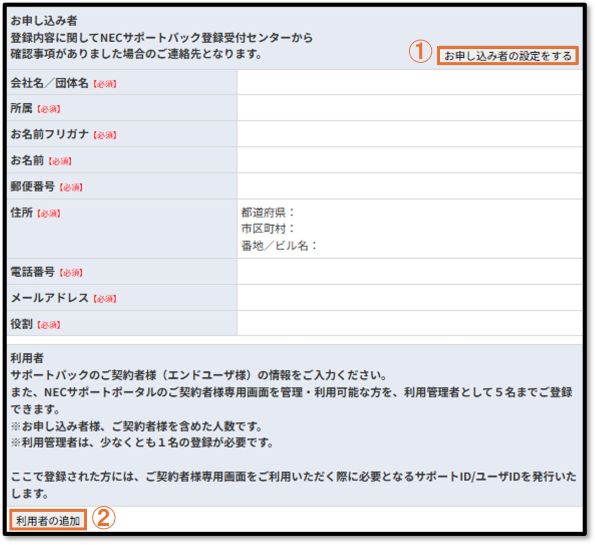Click the 郵便番号 value field

pos(409,187)
